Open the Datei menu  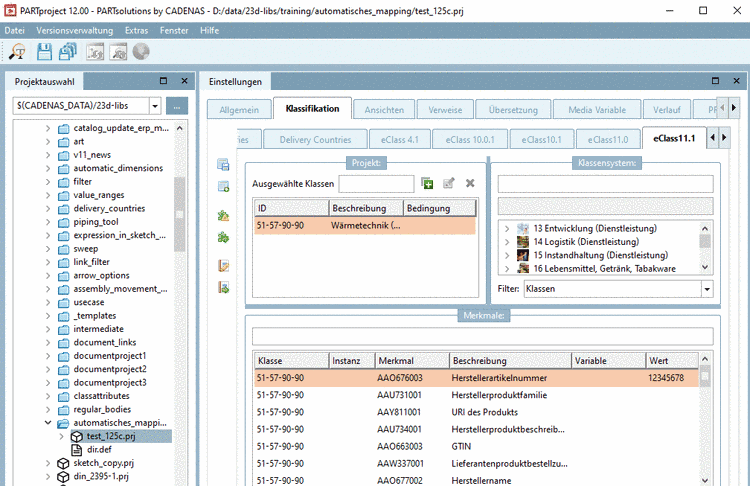(x=14, y=31)
